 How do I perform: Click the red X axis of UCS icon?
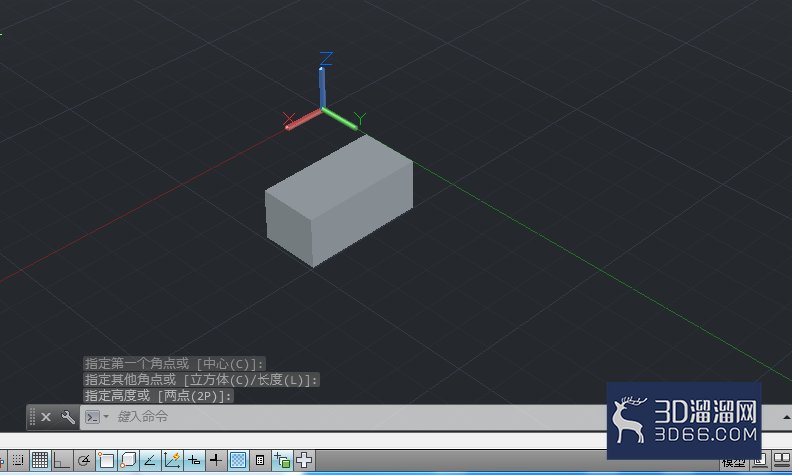tap(304, 119)
